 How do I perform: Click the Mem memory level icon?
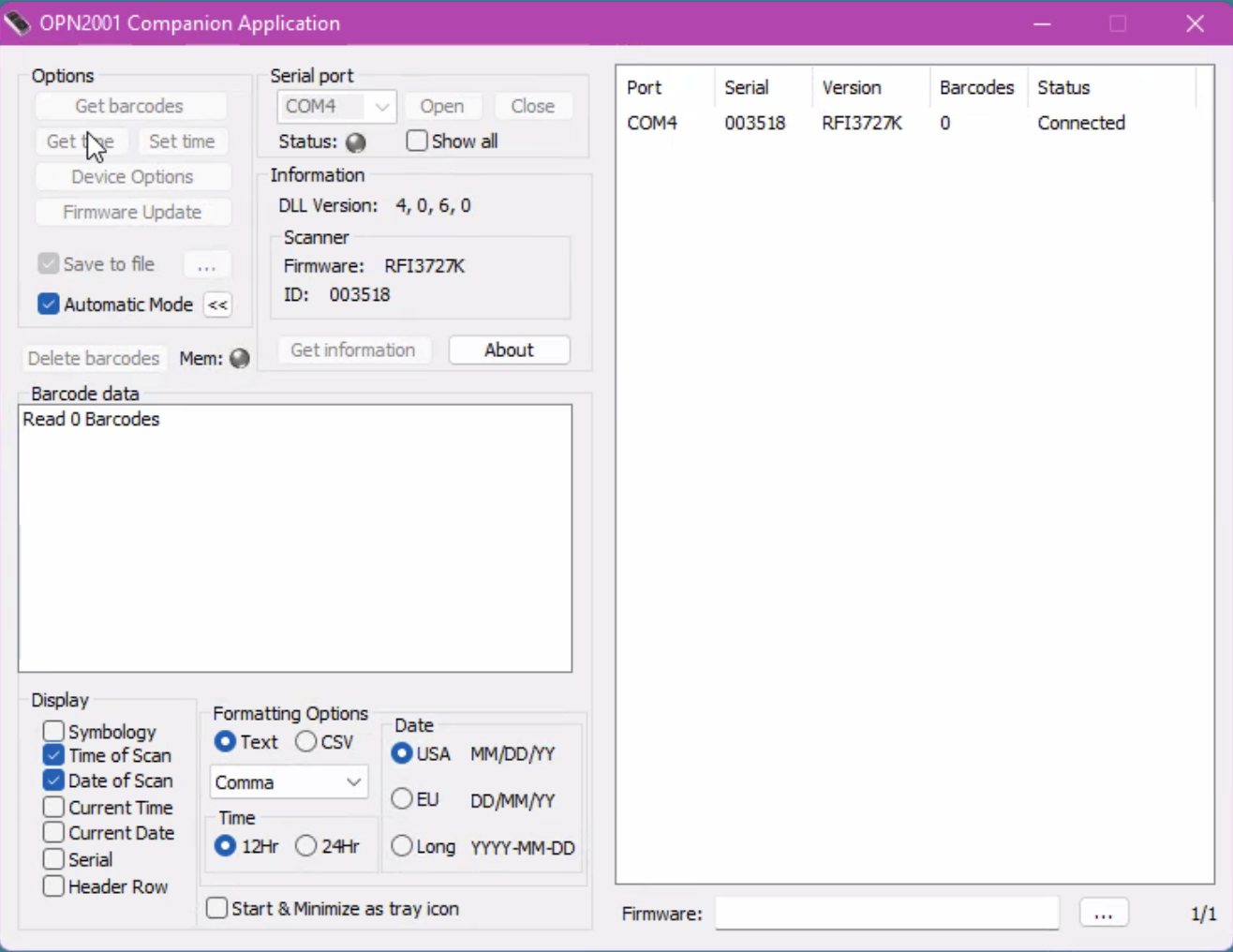point(240,358)
